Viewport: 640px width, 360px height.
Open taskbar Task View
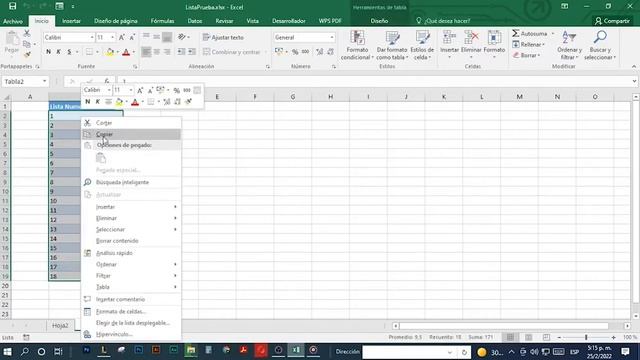point(58,351)
